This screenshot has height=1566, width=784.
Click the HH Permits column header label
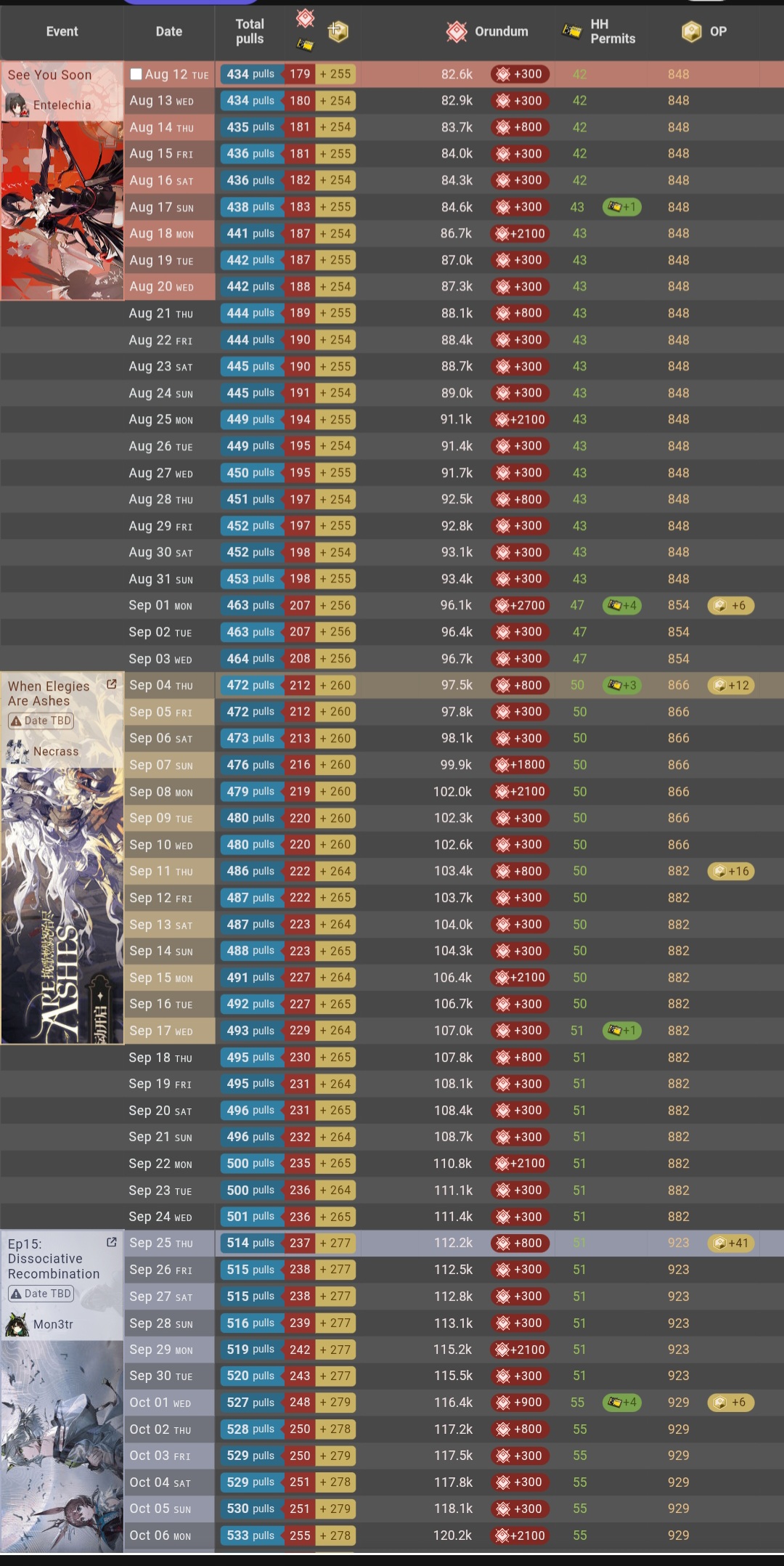point(613,31)
